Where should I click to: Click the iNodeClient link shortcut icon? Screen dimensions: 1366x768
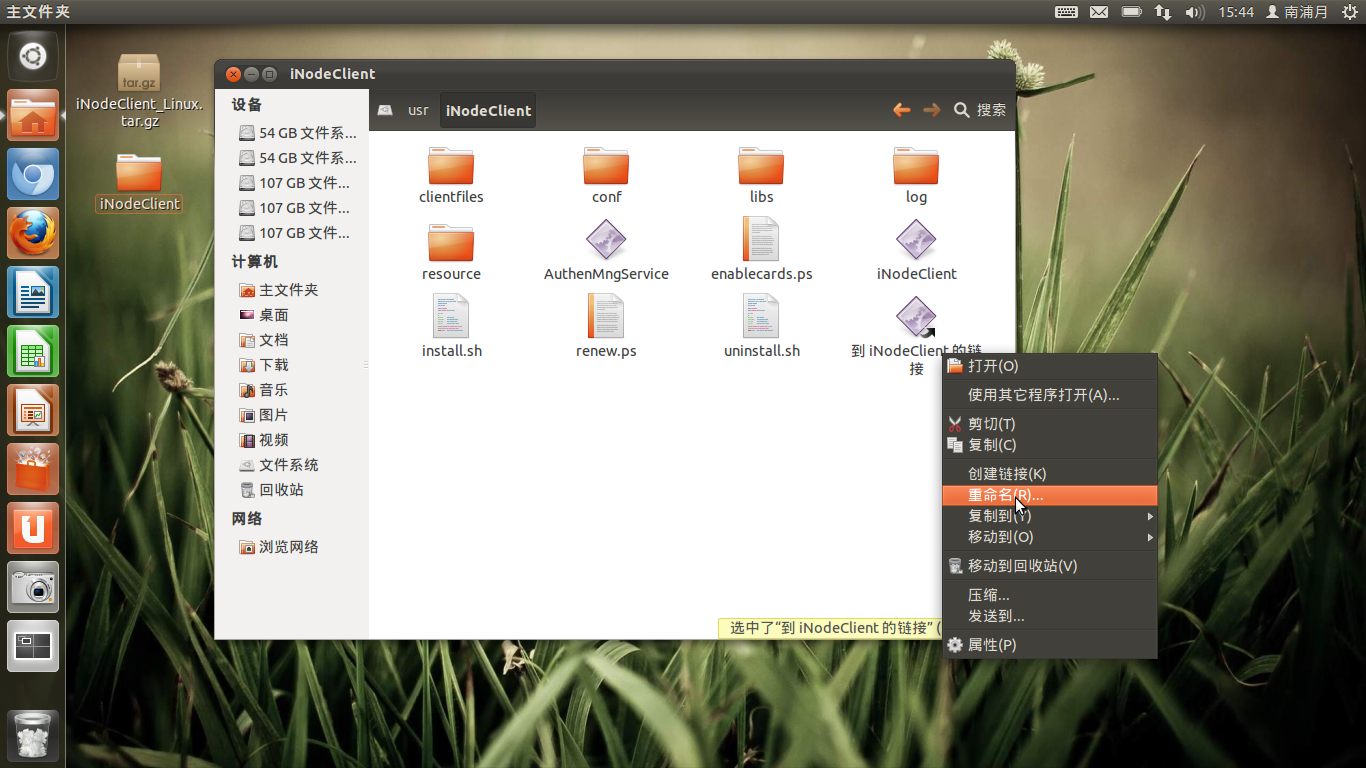pyautogui.click(x=916, y=317)
